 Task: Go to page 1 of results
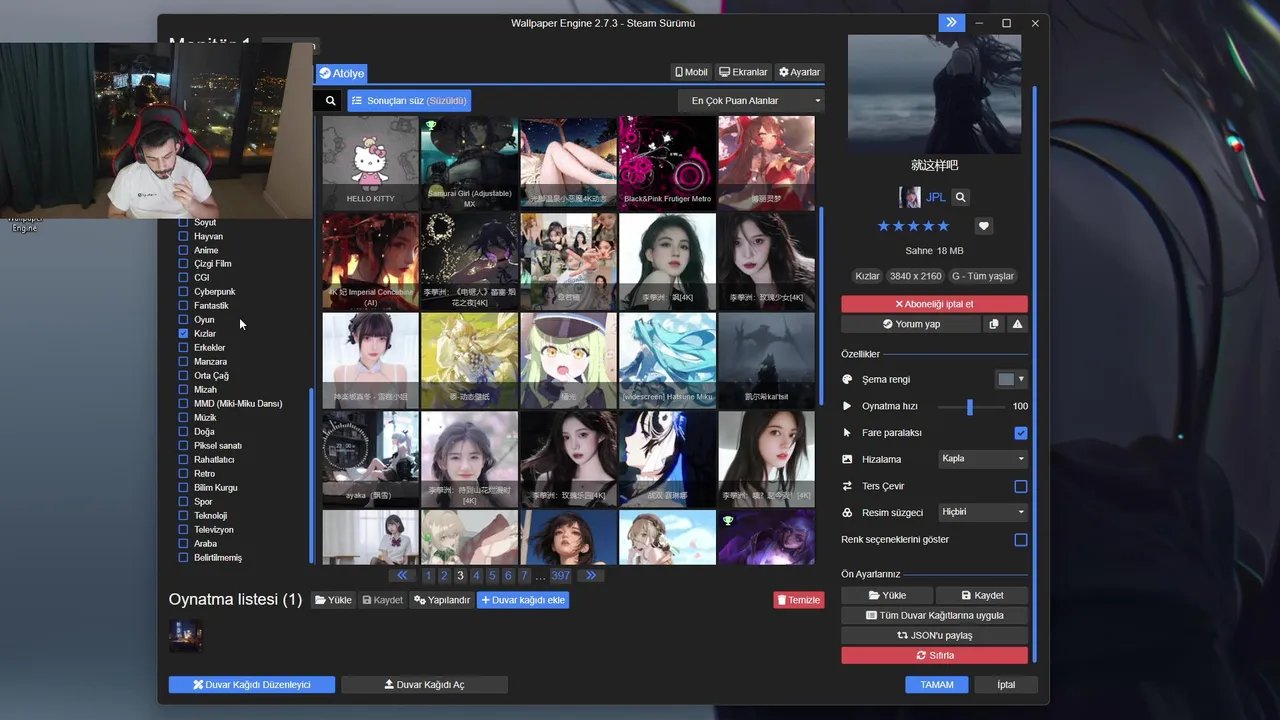428,575
